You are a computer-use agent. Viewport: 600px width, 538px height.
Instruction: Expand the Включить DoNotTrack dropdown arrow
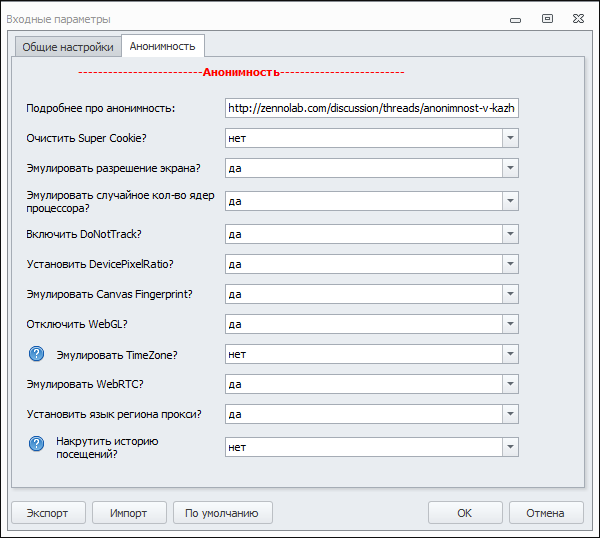click(510, 234)
